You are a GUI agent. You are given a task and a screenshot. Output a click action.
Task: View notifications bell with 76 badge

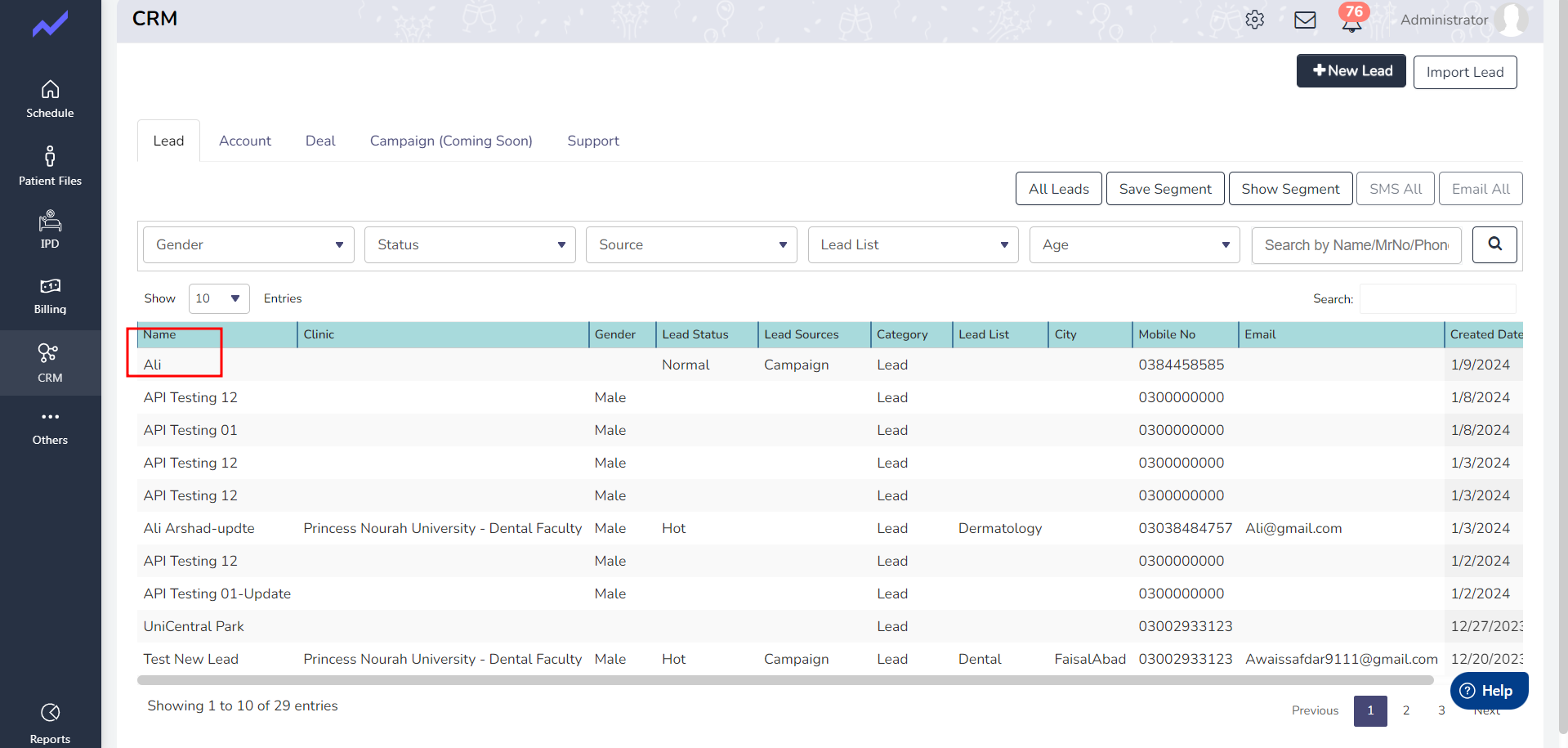[x=1352, y=18]
